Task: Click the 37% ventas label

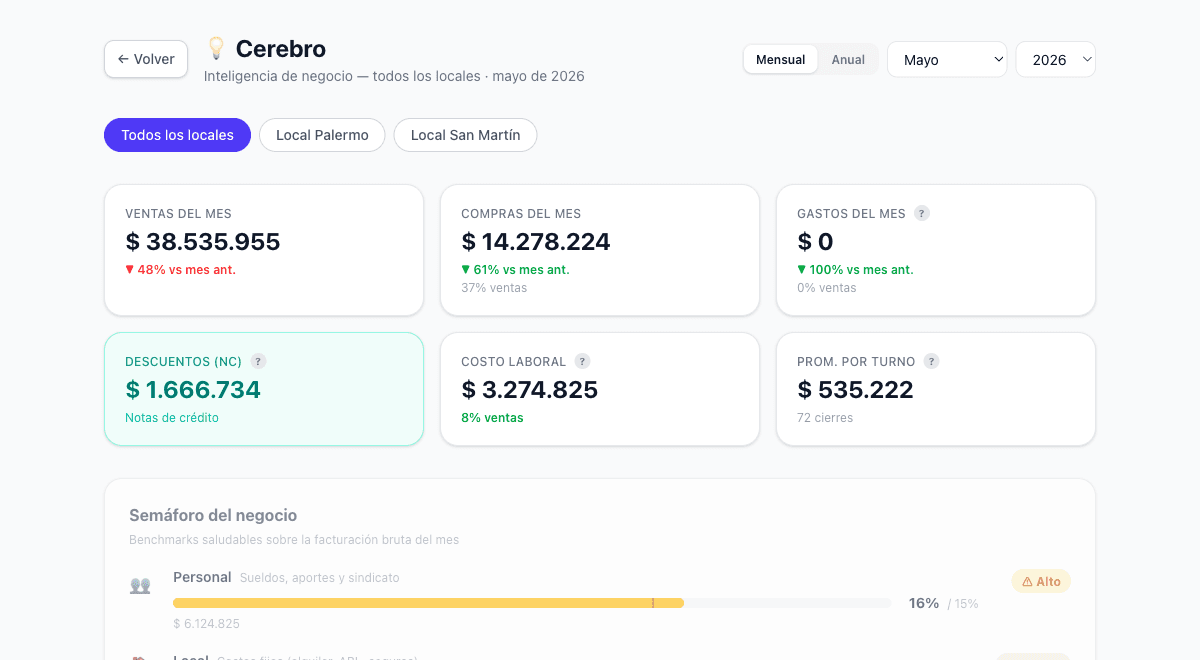Action: (x=494, y=288)
